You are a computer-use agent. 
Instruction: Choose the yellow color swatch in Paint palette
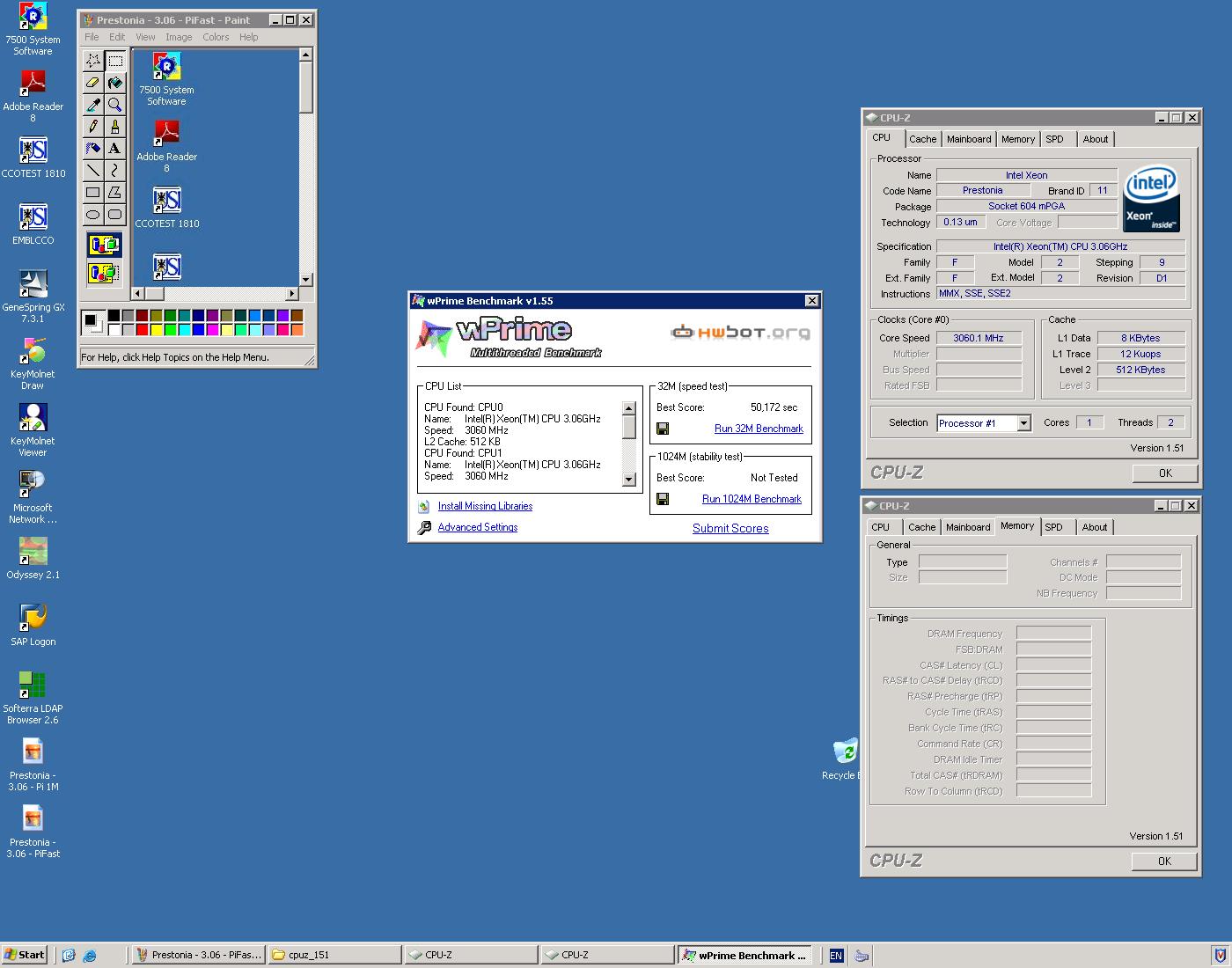pyautogui.click(x=157, y=330)
